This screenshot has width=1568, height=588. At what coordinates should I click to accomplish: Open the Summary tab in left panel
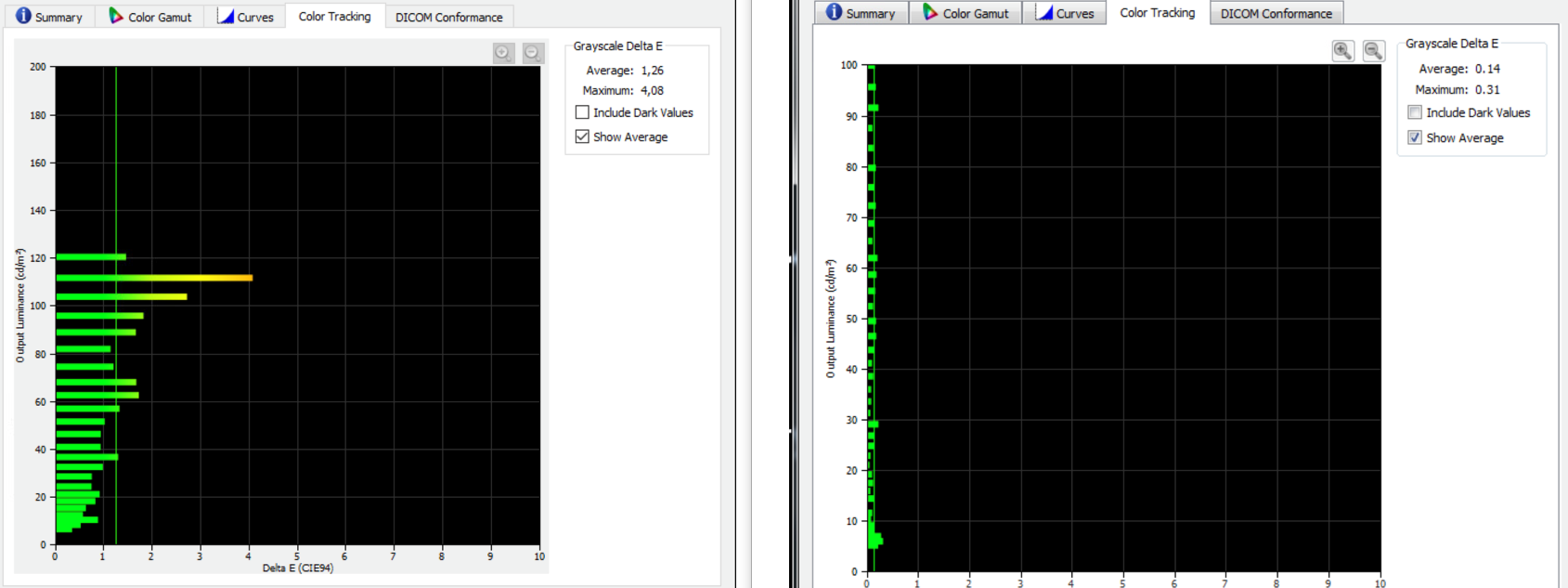(49, 17)
